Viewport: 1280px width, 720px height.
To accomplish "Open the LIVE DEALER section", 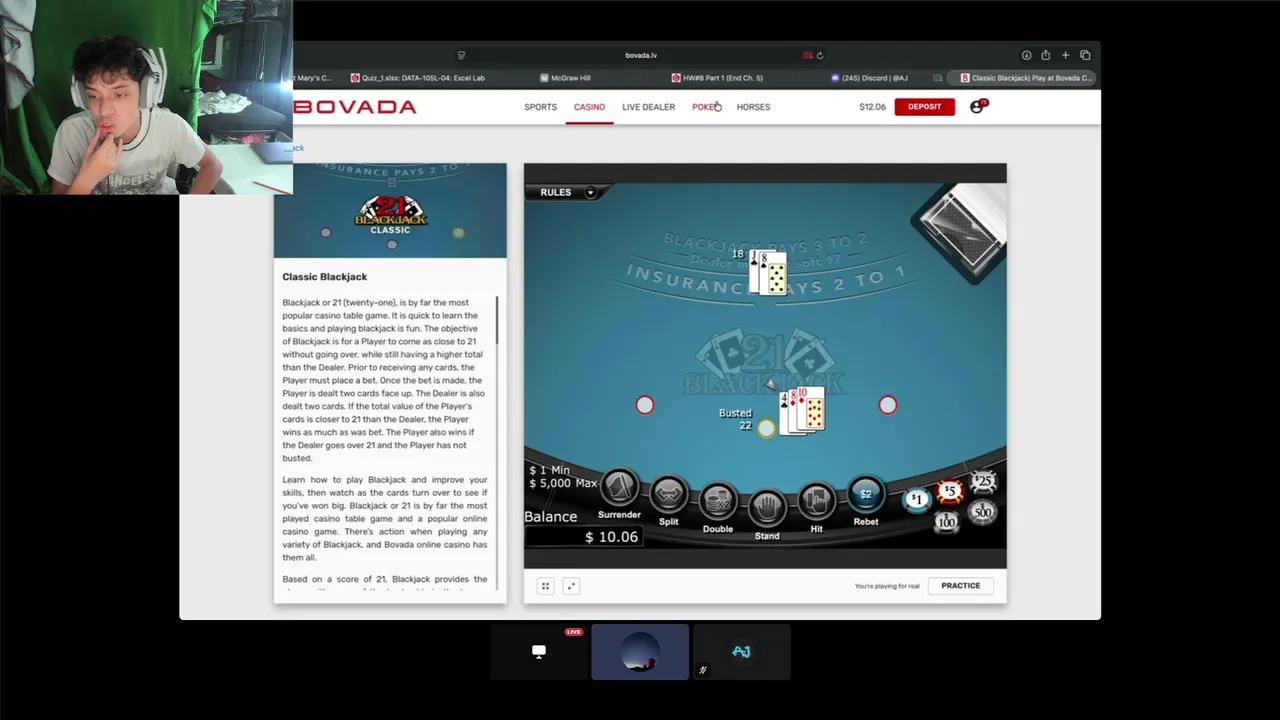I will pyautogui.click(x=648, y=107).
